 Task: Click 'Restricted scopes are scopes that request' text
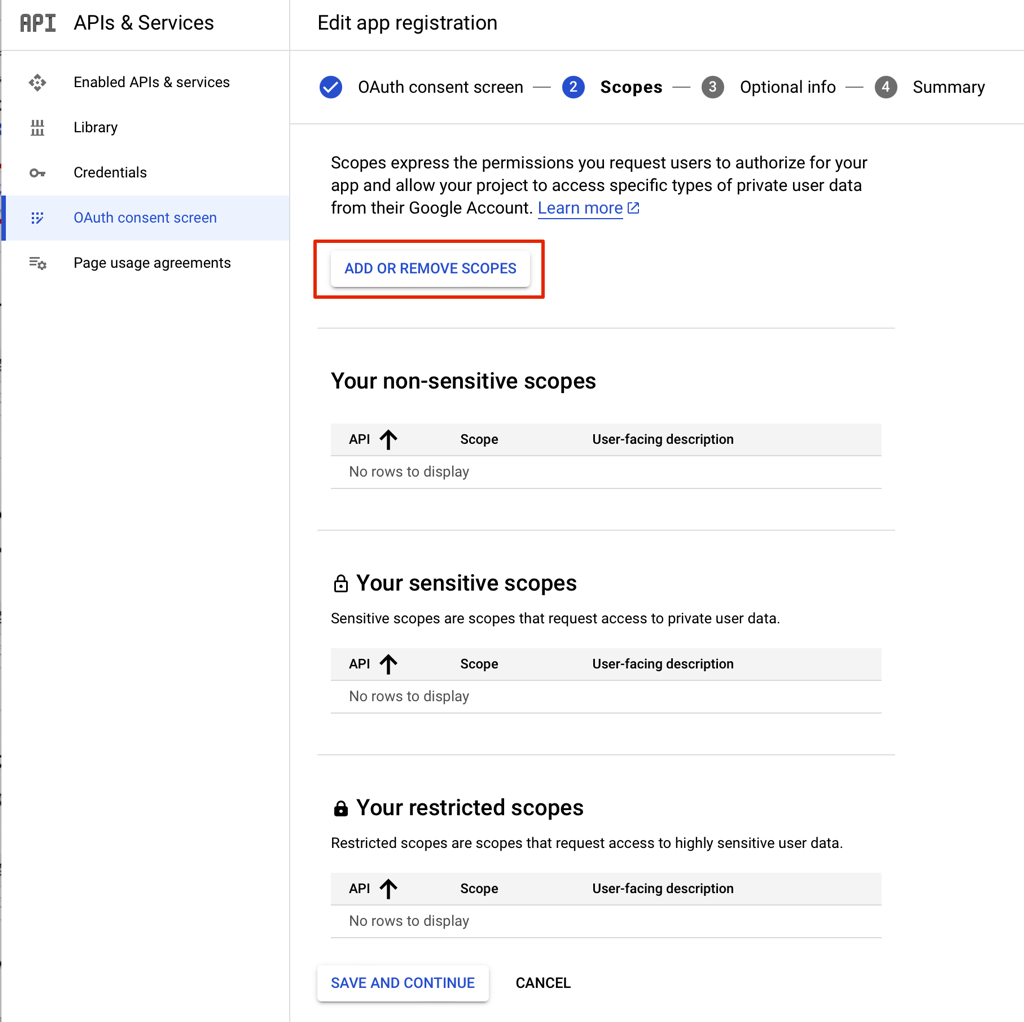[586, 843]
